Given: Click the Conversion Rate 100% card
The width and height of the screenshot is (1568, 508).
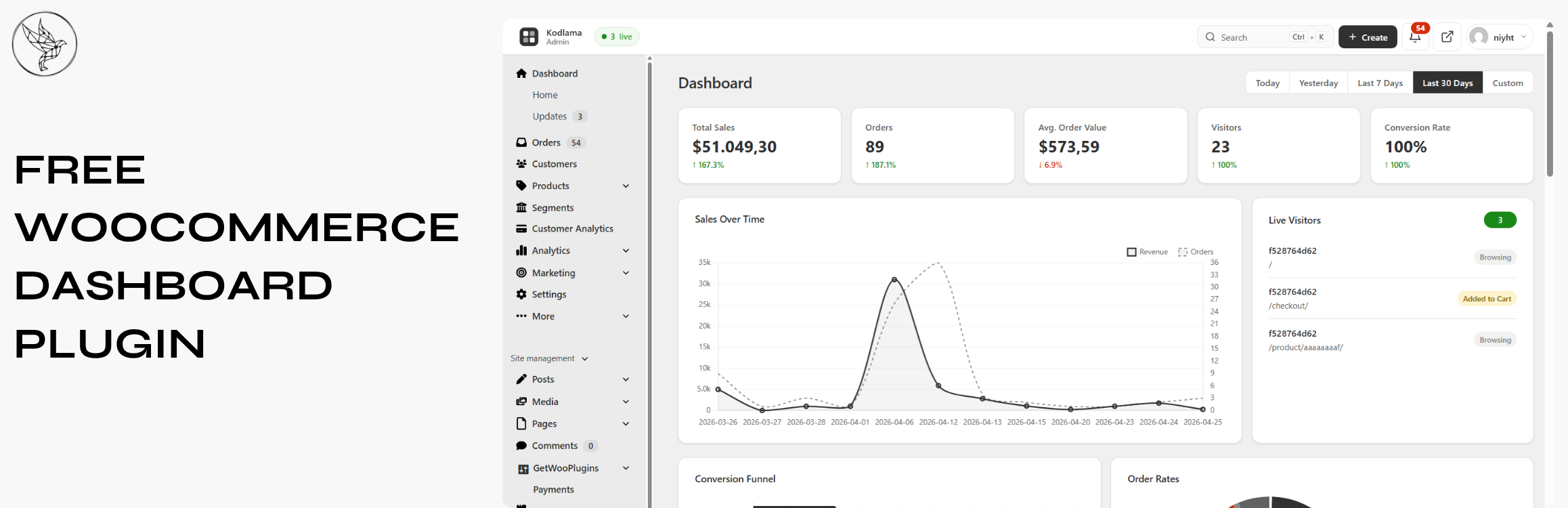Looking at the screenshot, I should (1452, 146).
